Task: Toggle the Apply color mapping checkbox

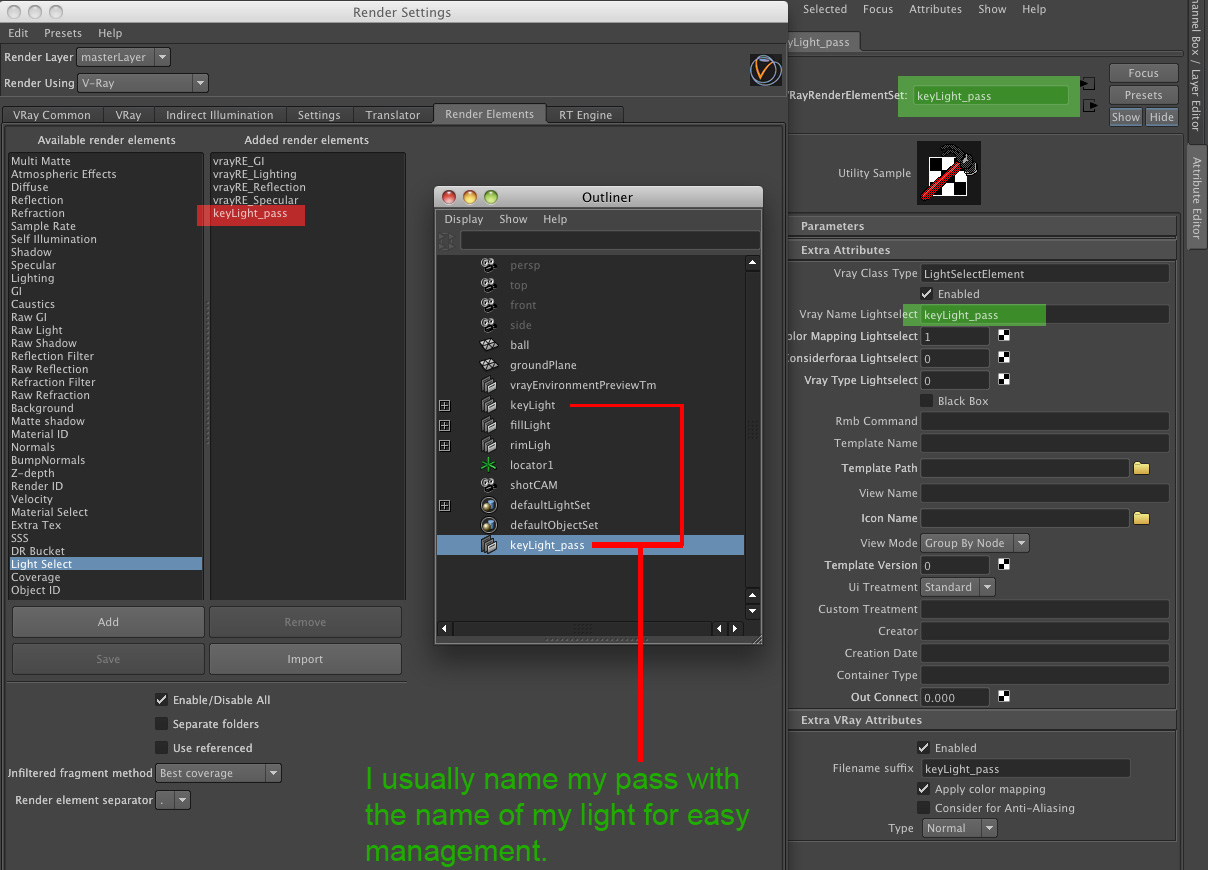Action: click(924, 790)
